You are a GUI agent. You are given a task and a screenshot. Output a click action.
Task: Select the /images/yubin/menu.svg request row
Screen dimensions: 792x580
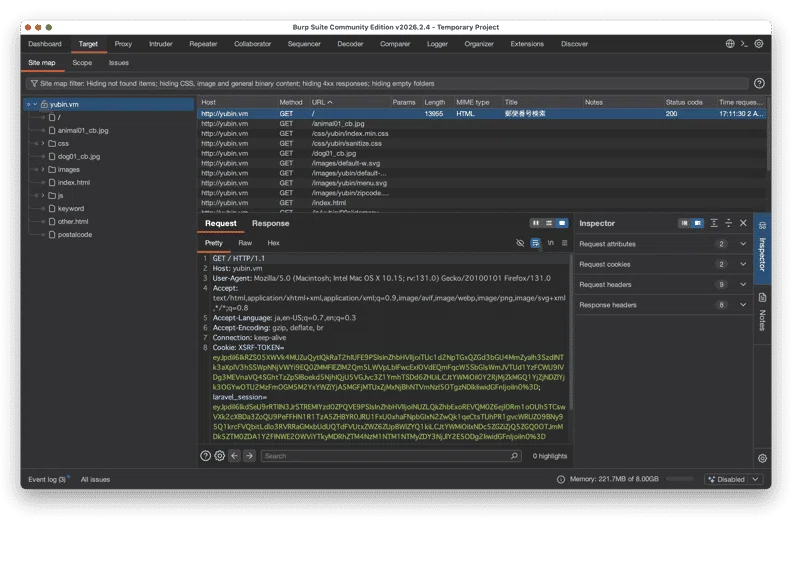coord(481,183)
